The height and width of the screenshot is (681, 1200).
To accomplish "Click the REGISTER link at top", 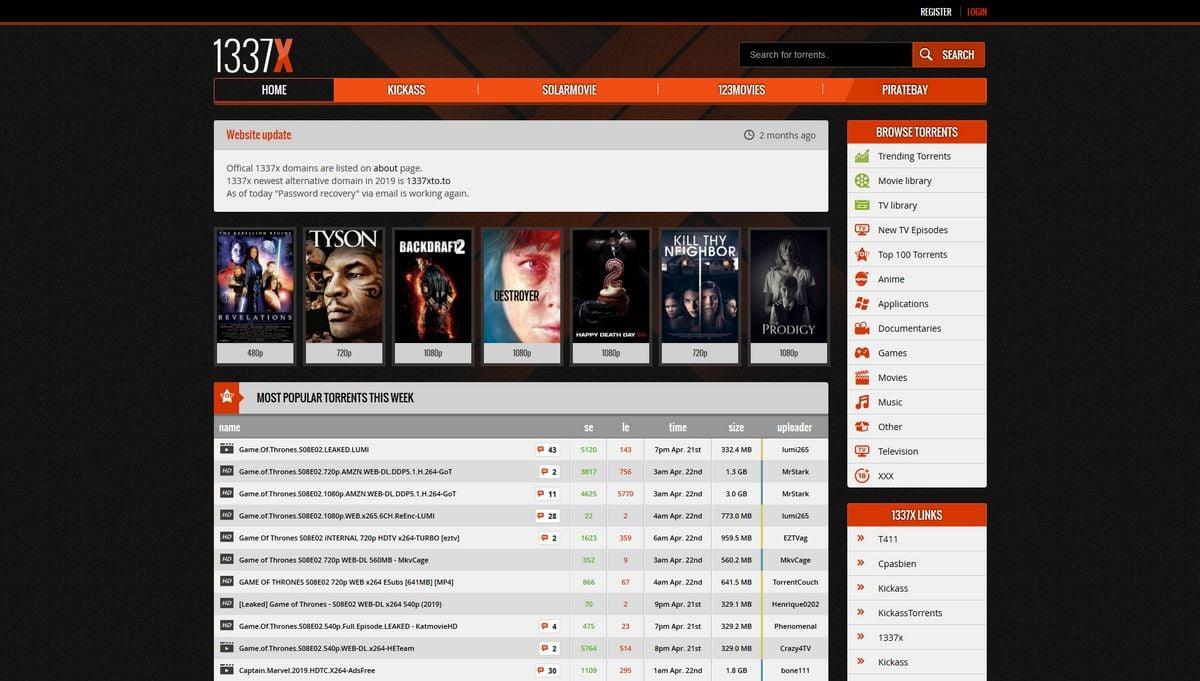I will pyautogui.click(x=936, y=12).
